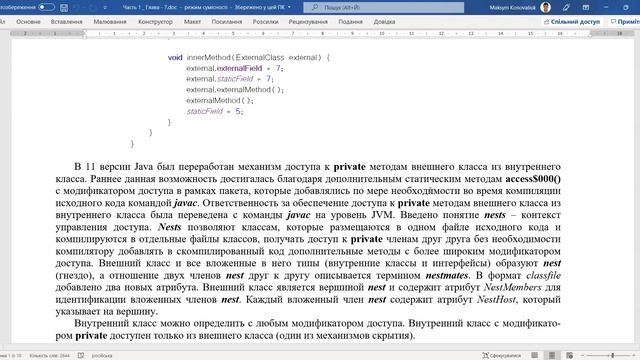Image resolution: width=640 pixels, height=360 pixels.
Task: Click the word 'access$000()' in the paragraph
Action: 533,179
